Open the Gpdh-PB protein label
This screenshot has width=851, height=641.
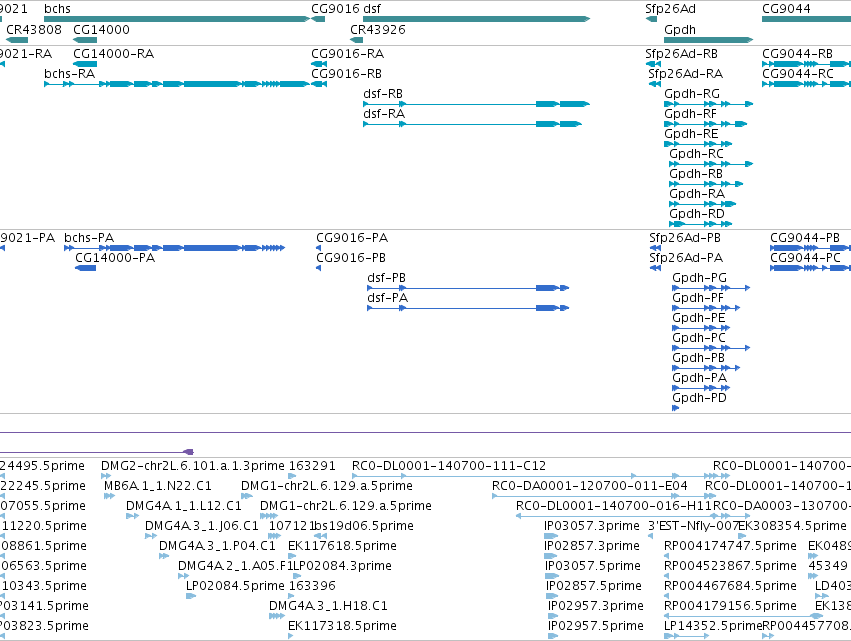(698, 358)
